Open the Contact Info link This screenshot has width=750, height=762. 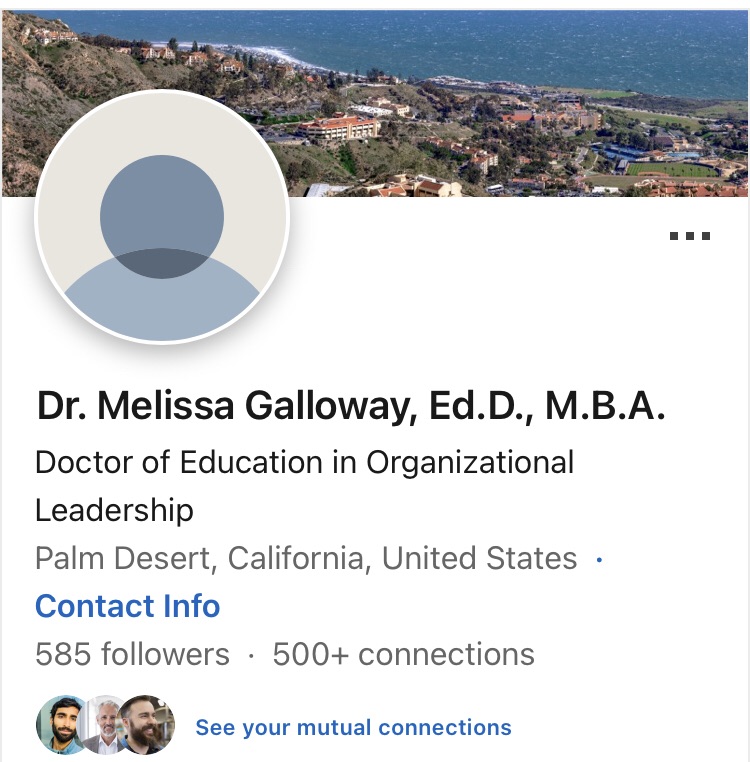[127, 606]
